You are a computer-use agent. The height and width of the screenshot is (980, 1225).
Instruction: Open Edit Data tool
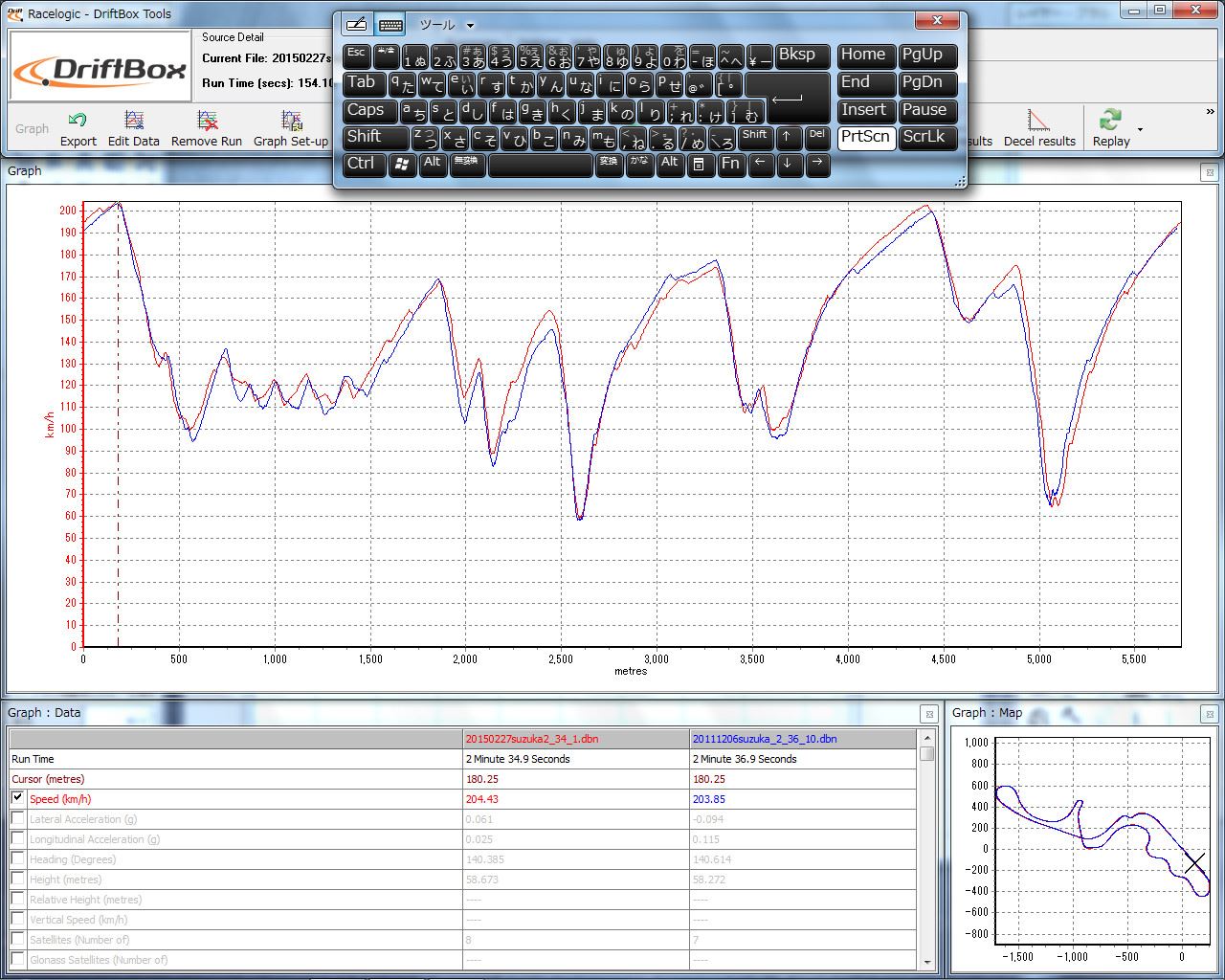pos(134,129)
